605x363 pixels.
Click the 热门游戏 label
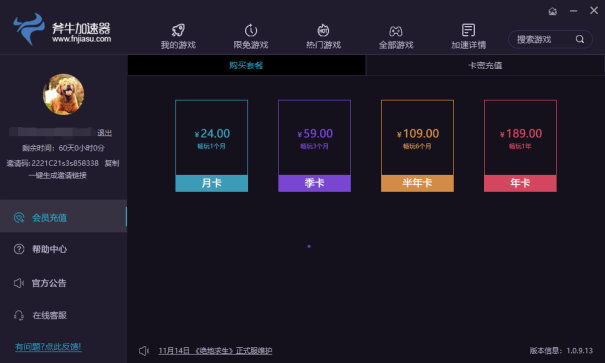323,45
